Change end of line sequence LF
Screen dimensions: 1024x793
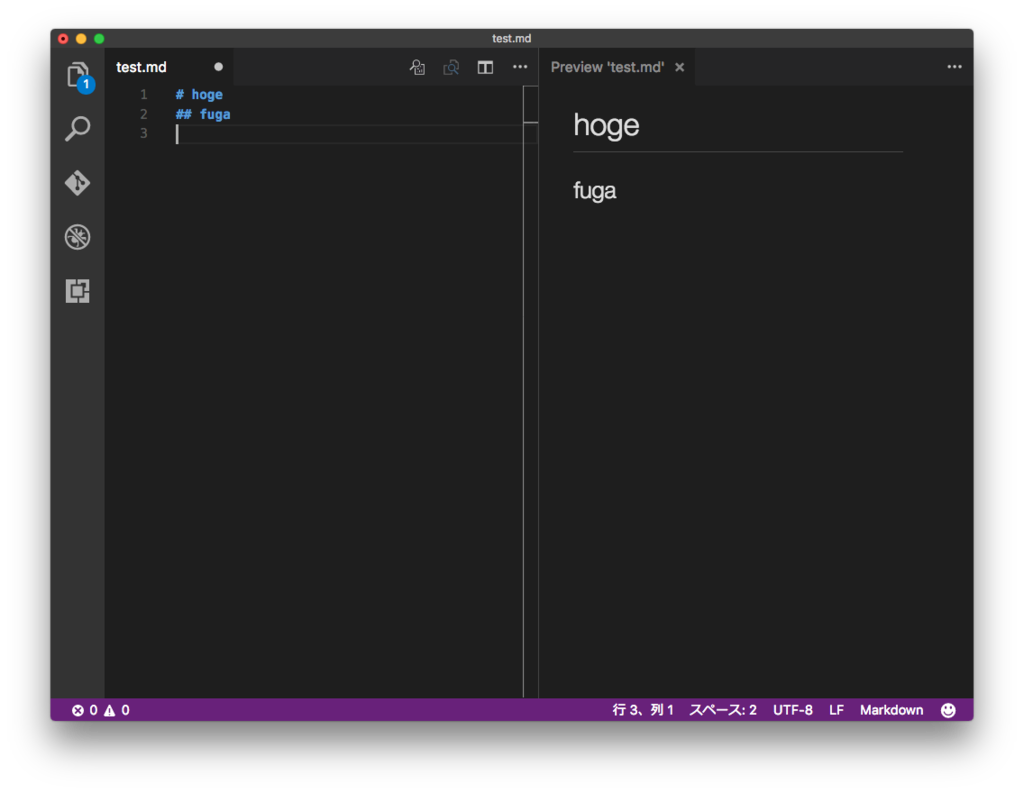tap(837, 710)
